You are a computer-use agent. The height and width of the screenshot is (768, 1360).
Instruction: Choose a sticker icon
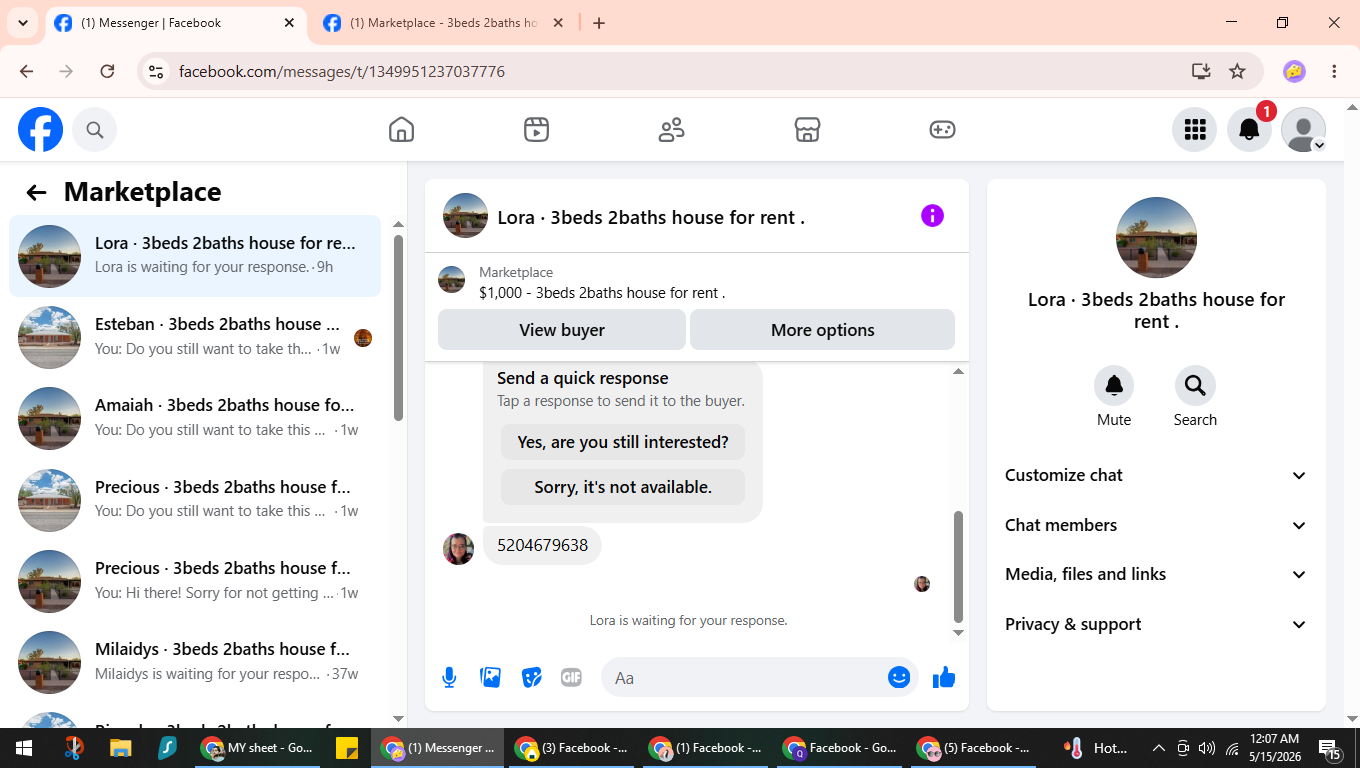coord(531,678)
